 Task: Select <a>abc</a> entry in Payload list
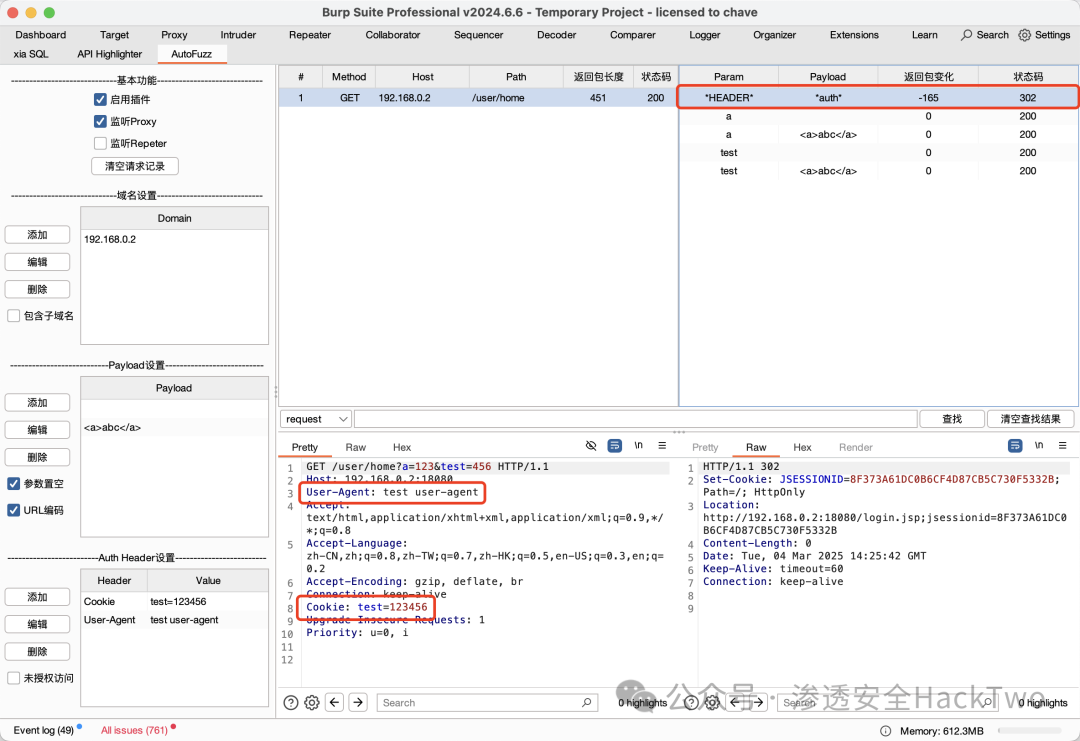174,427
